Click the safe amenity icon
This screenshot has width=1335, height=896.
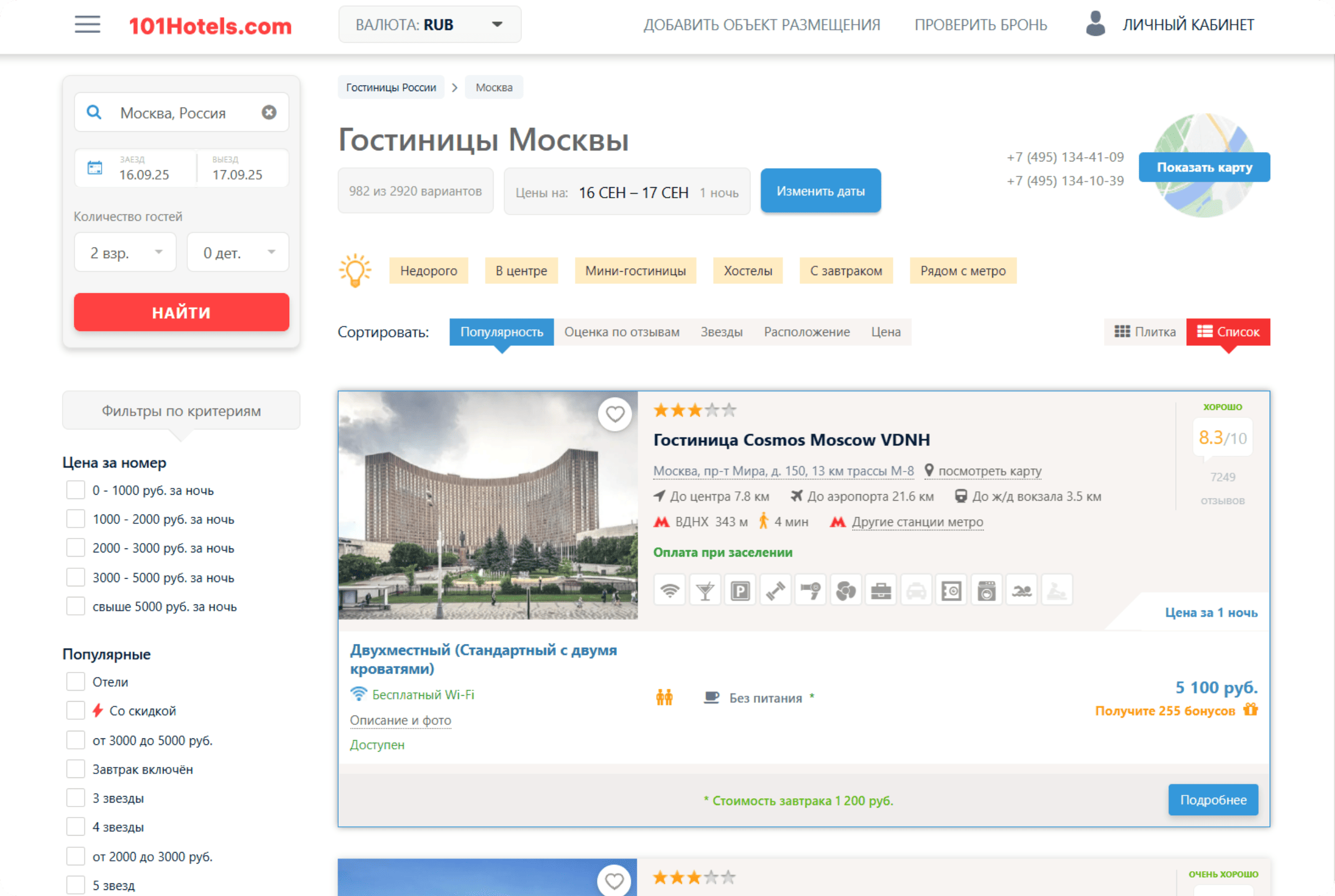coord(951,590)
